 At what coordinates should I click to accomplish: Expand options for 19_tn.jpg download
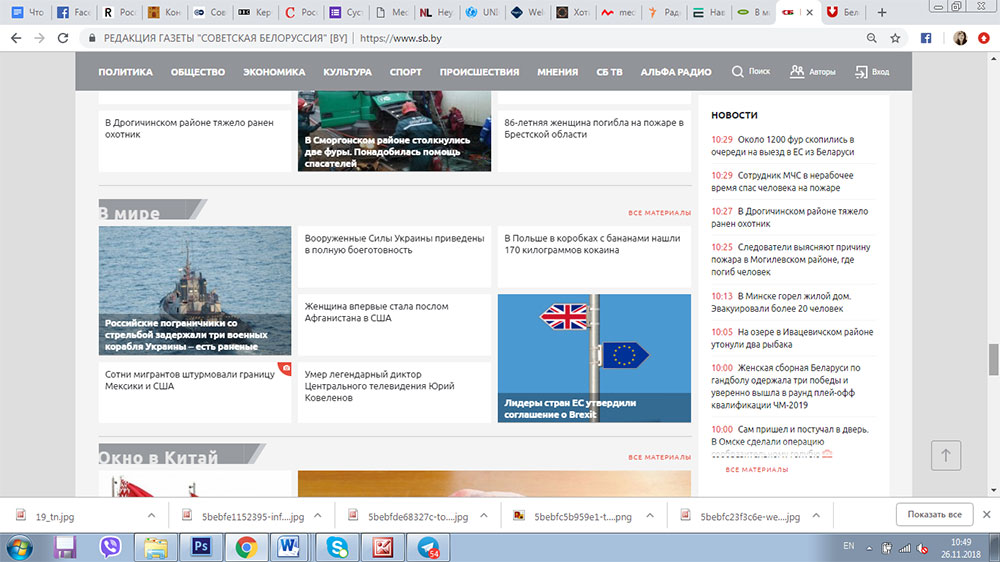point(151,516)
